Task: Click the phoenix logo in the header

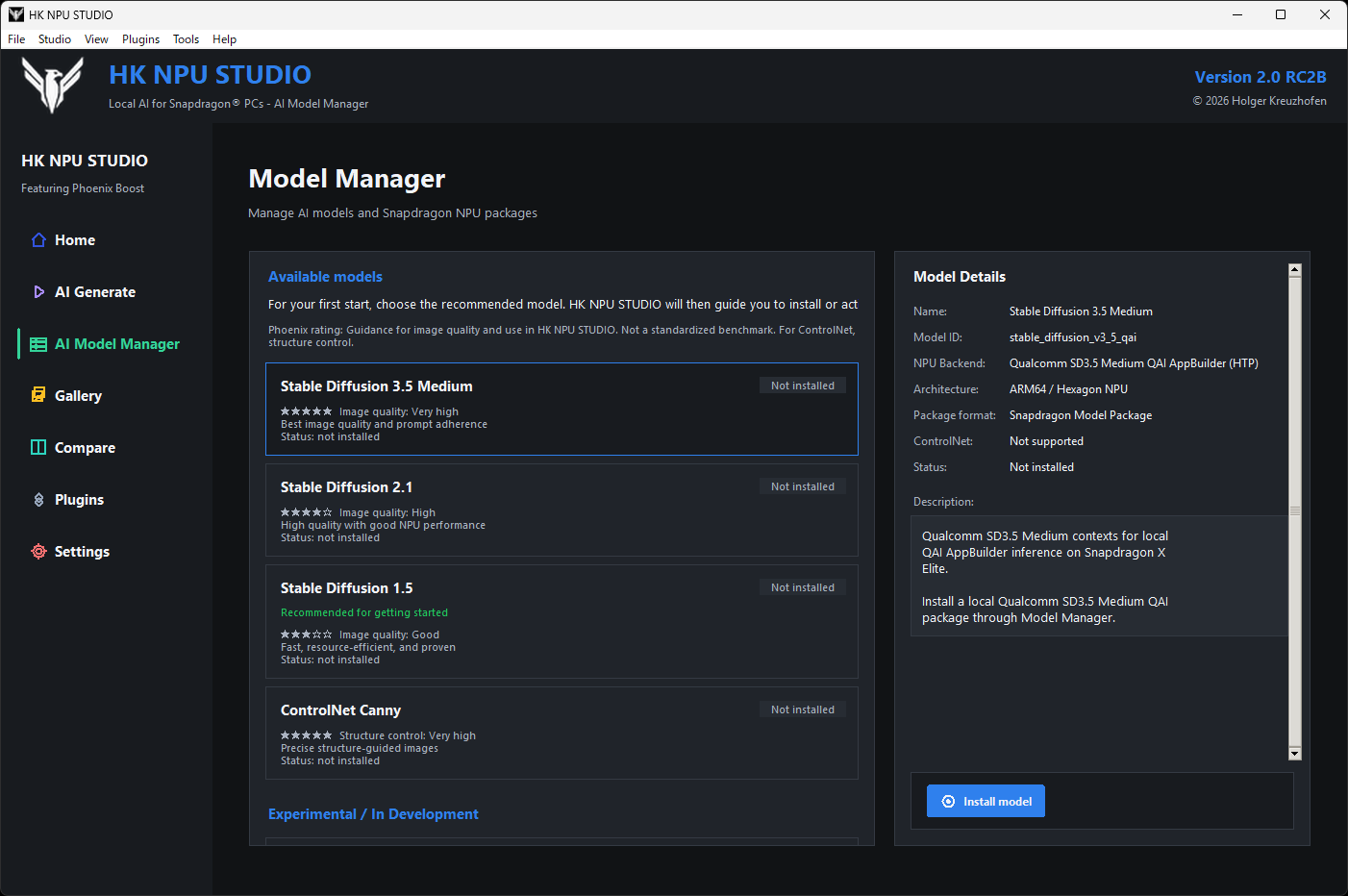Action: (x=53, y=85)
